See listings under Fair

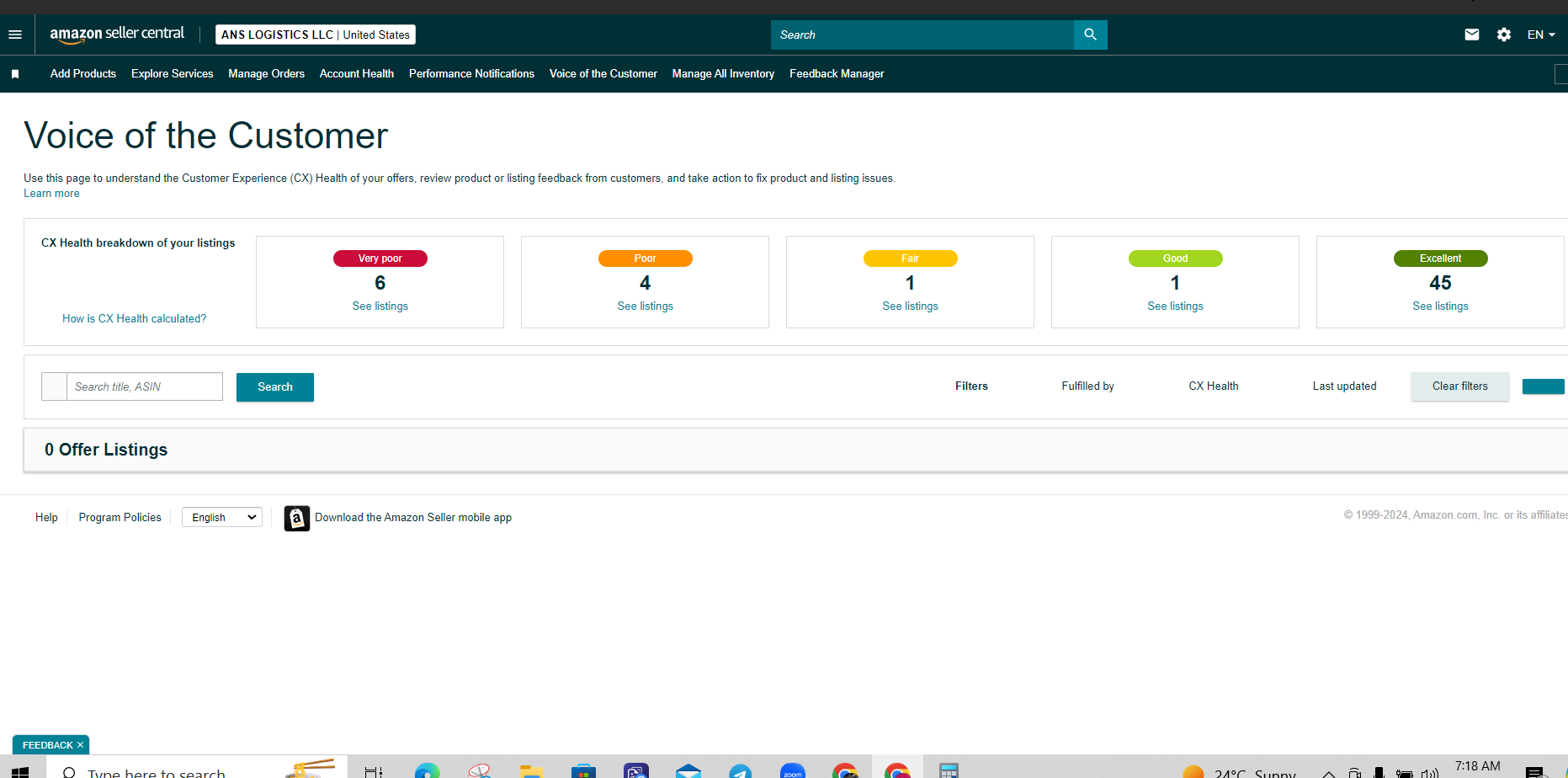pyautogui.click(x=910, y=306)
